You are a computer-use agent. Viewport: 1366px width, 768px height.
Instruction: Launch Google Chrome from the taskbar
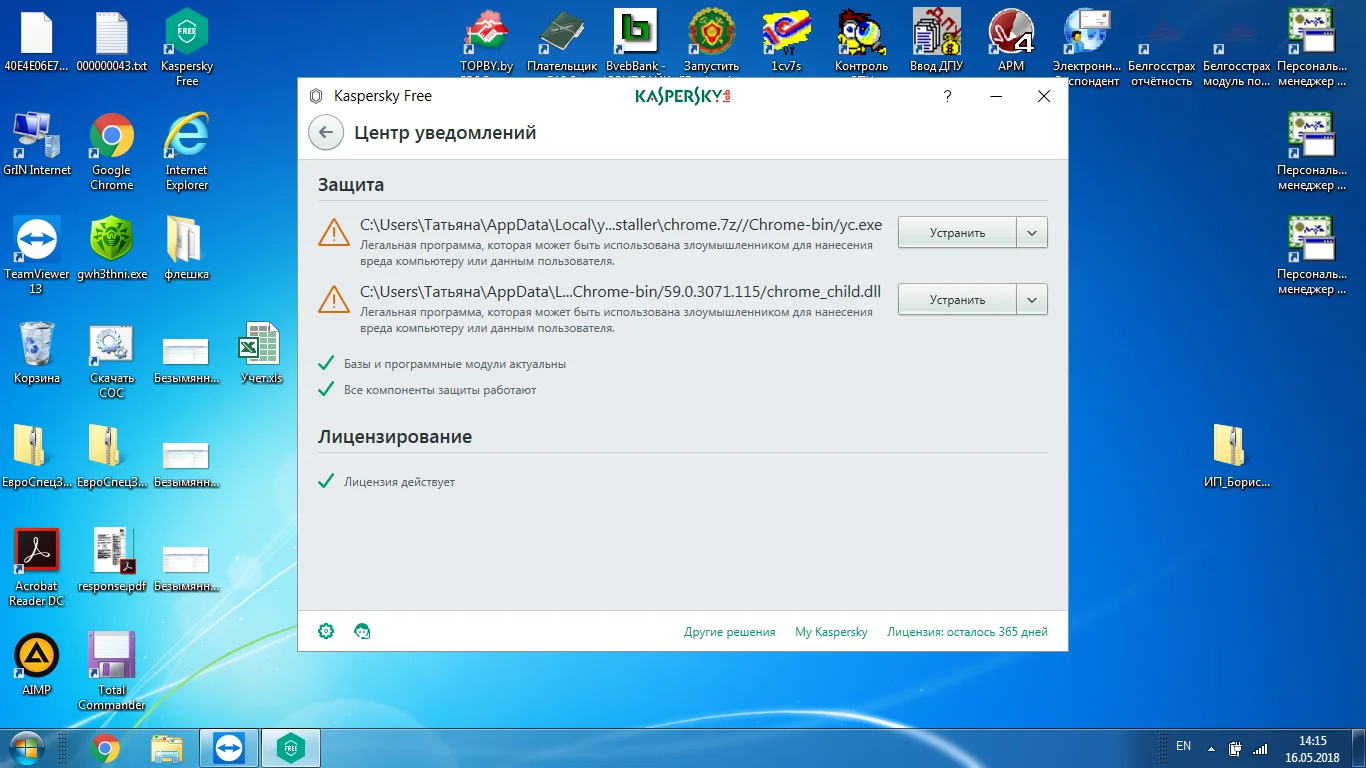pos(103,747)
